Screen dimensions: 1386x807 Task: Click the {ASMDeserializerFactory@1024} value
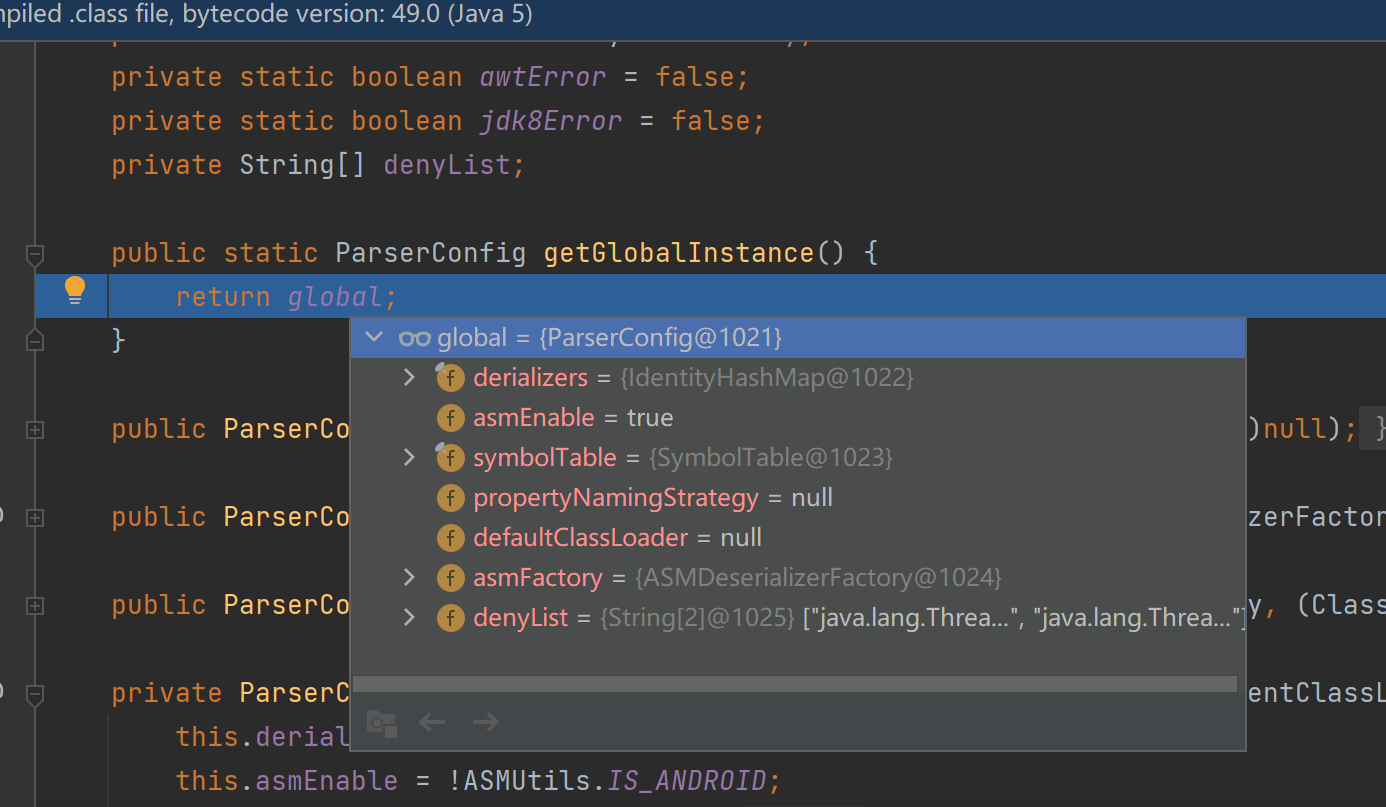(818, 578)
